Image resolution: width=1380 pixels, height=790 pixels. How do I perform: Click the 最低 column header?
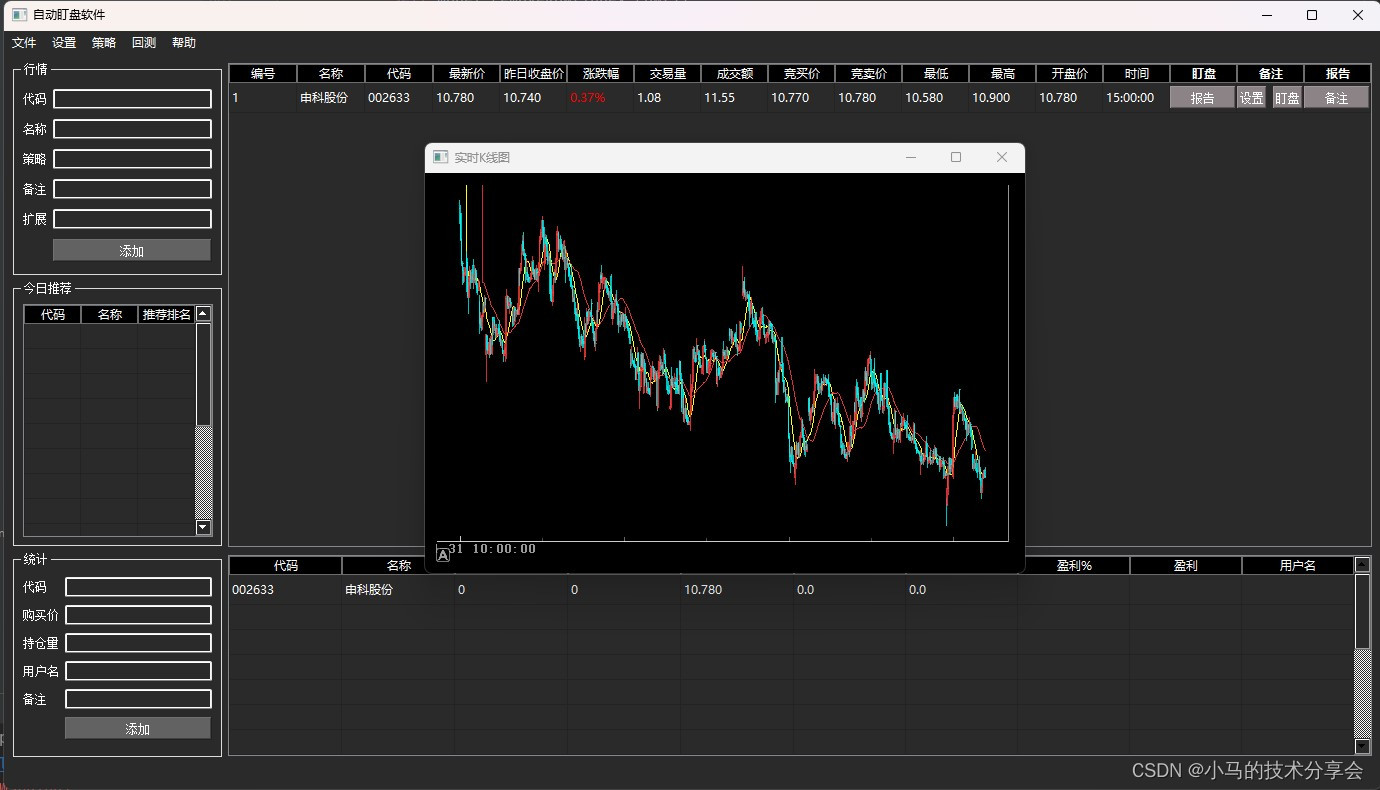pos(936,73)
